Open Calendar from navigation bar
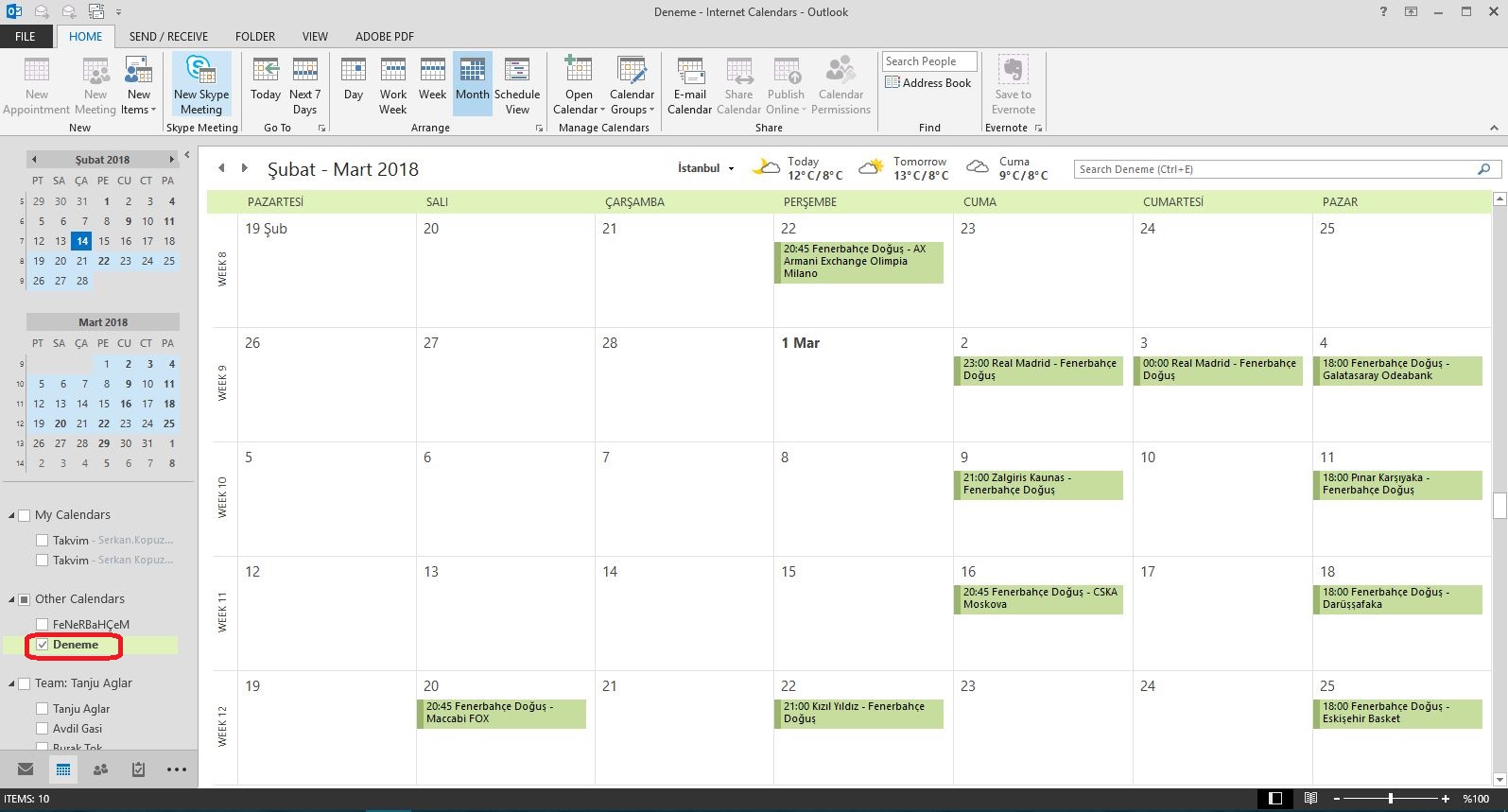The width and height of the screenshot is (1508, 812). tap(63, 769)
